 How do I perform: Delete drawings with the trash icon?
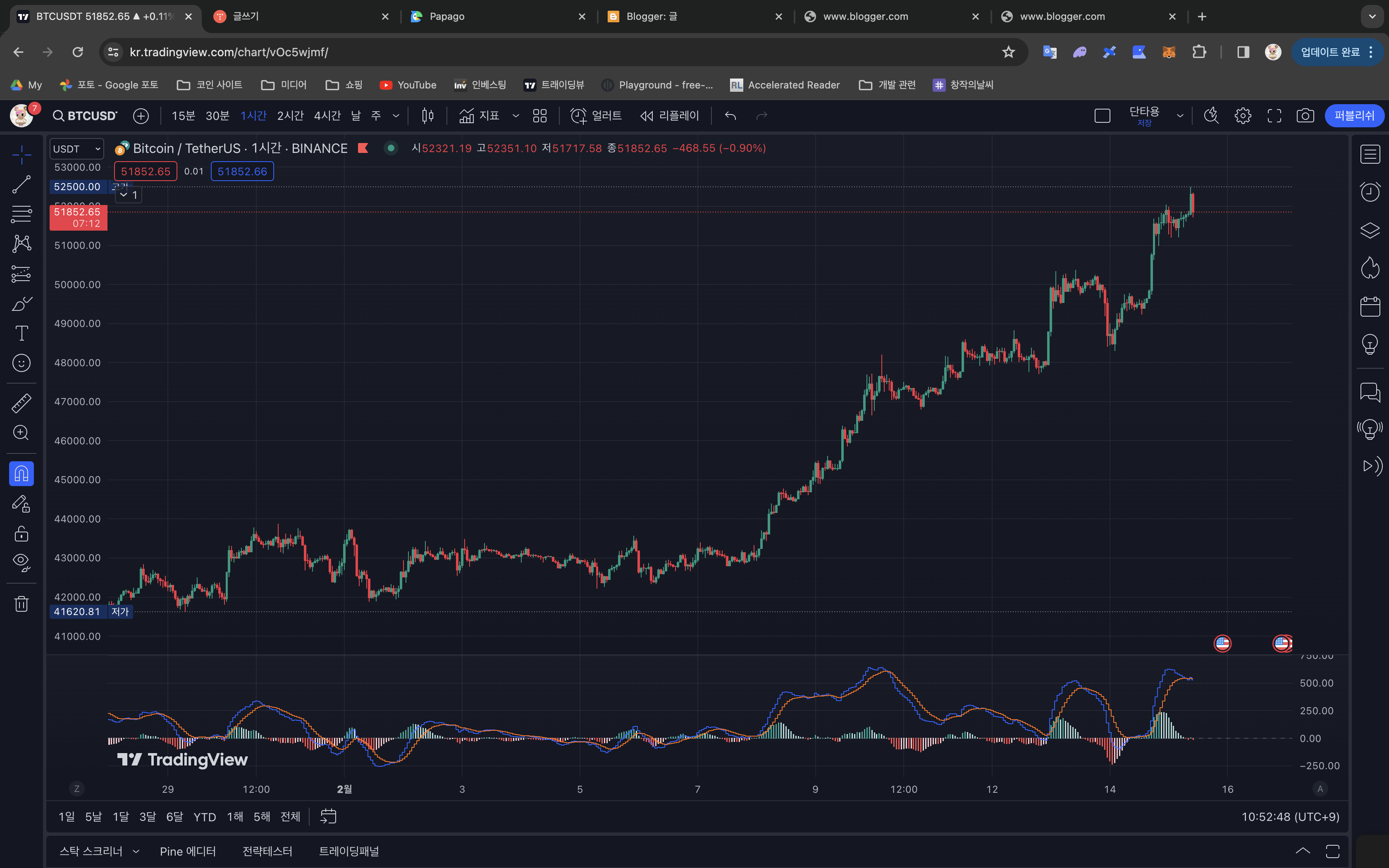point(21,604)
